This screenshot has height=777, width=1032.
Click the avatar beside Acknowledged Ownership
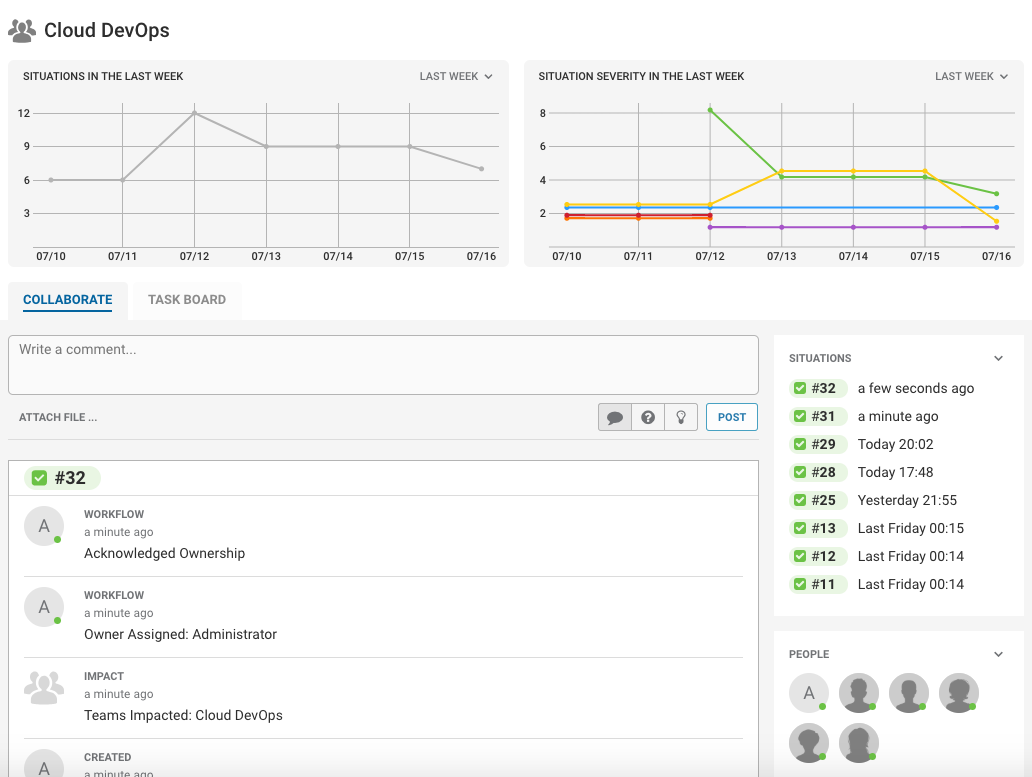click(44, 526)
